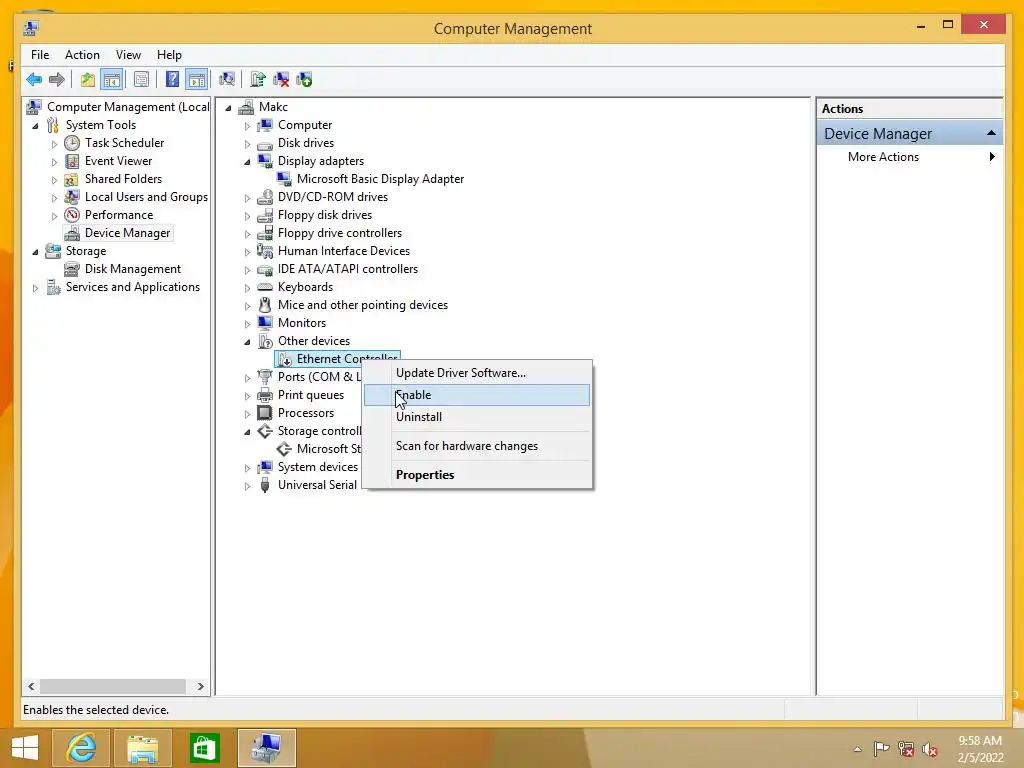This screenshot has width=1024, height=768.
Task: Select Event Viewer icon in tree
Action: coord(72,161)
